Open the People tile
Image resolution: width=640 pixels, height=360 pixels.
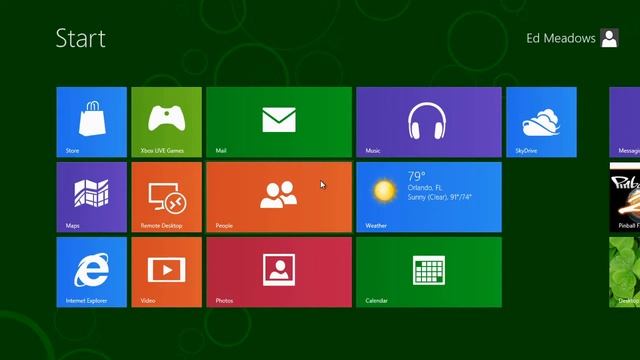279,197
